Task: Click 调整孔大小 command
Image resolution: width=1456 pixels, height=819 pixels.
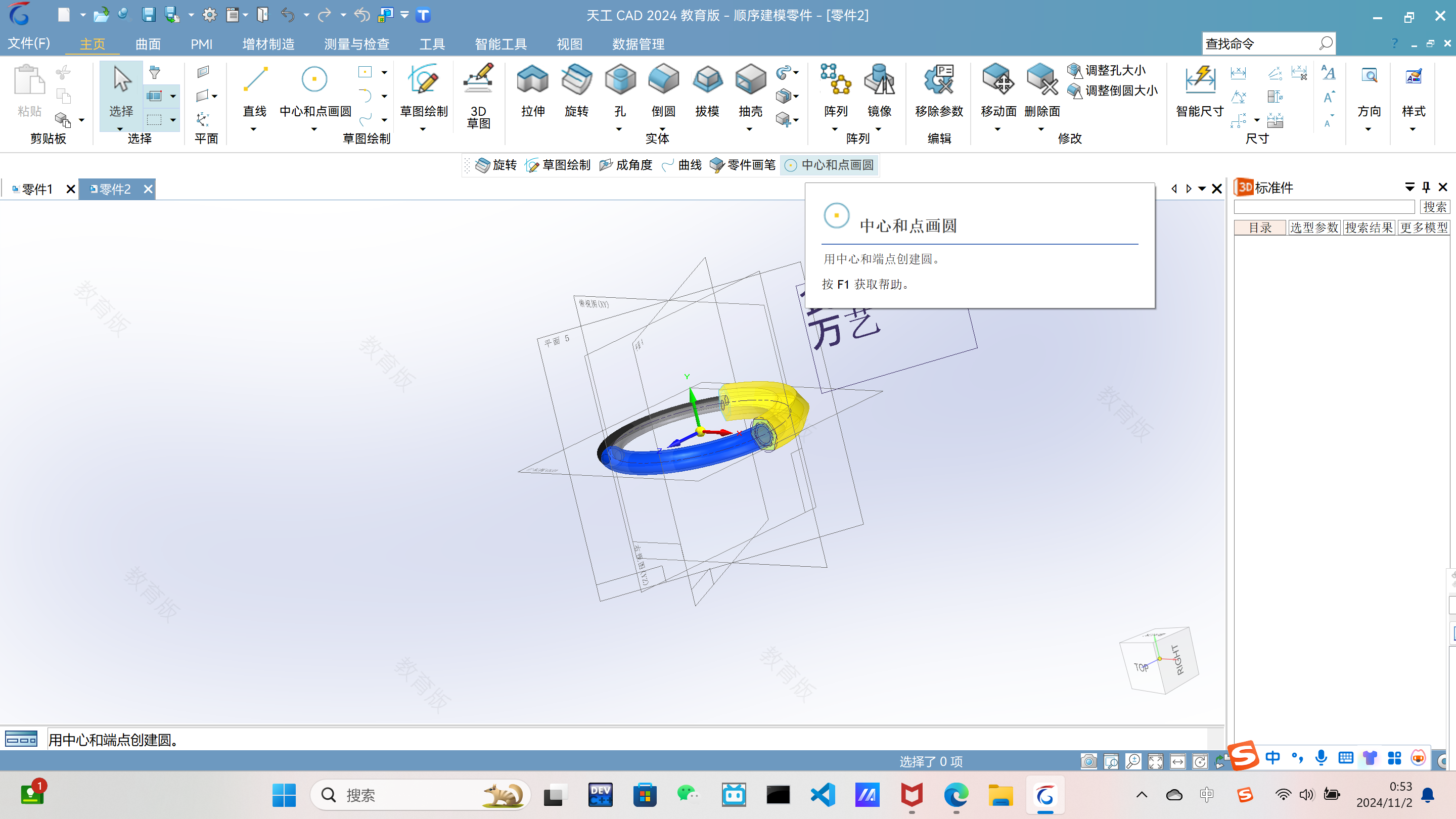Action: (1106, 70)
